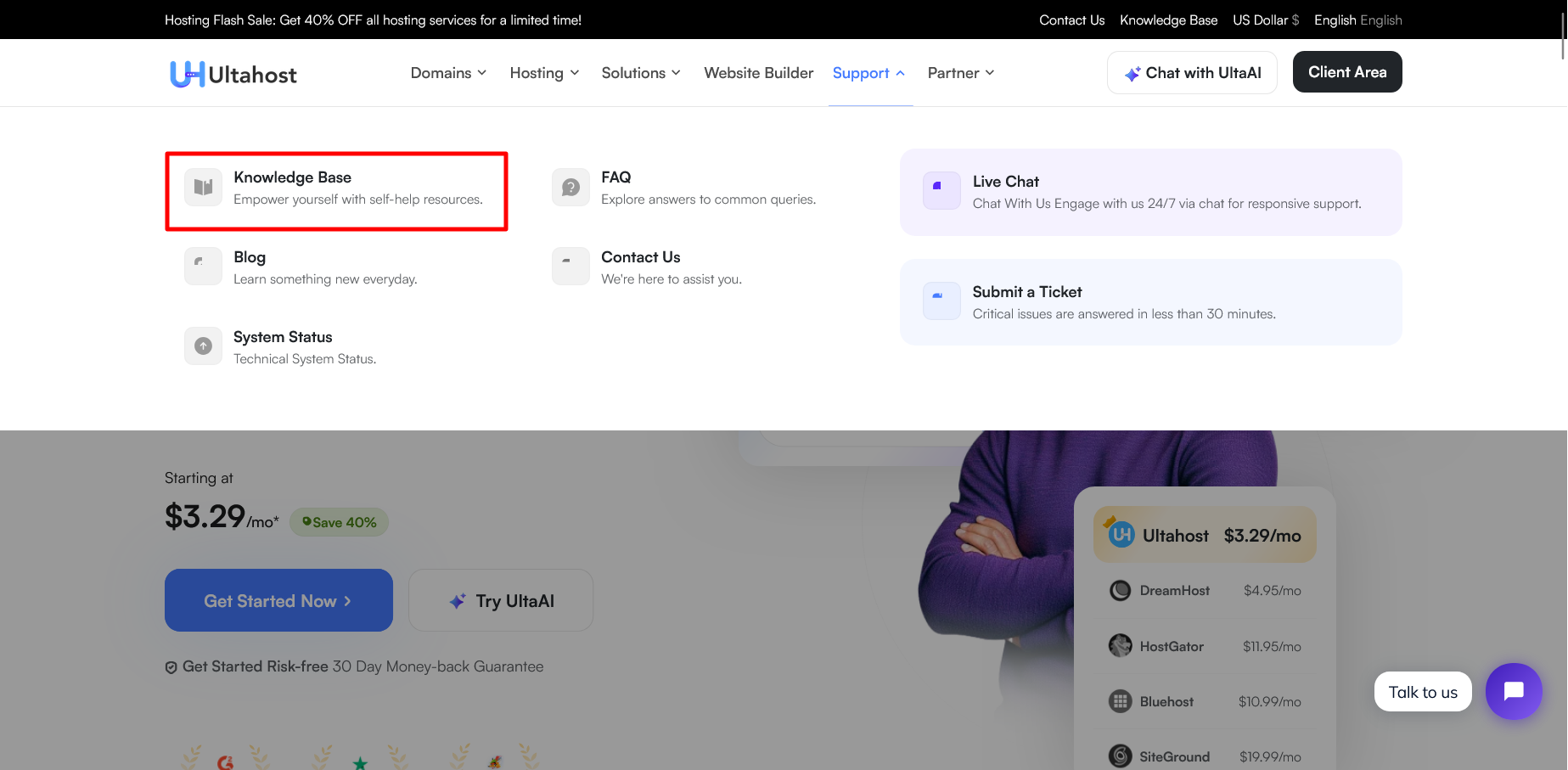Image resolution: width=1568 pixels, height=770 pixels.
Task: Click the Bluehost grid logo icon
Action: click(x=1121, y=701)
